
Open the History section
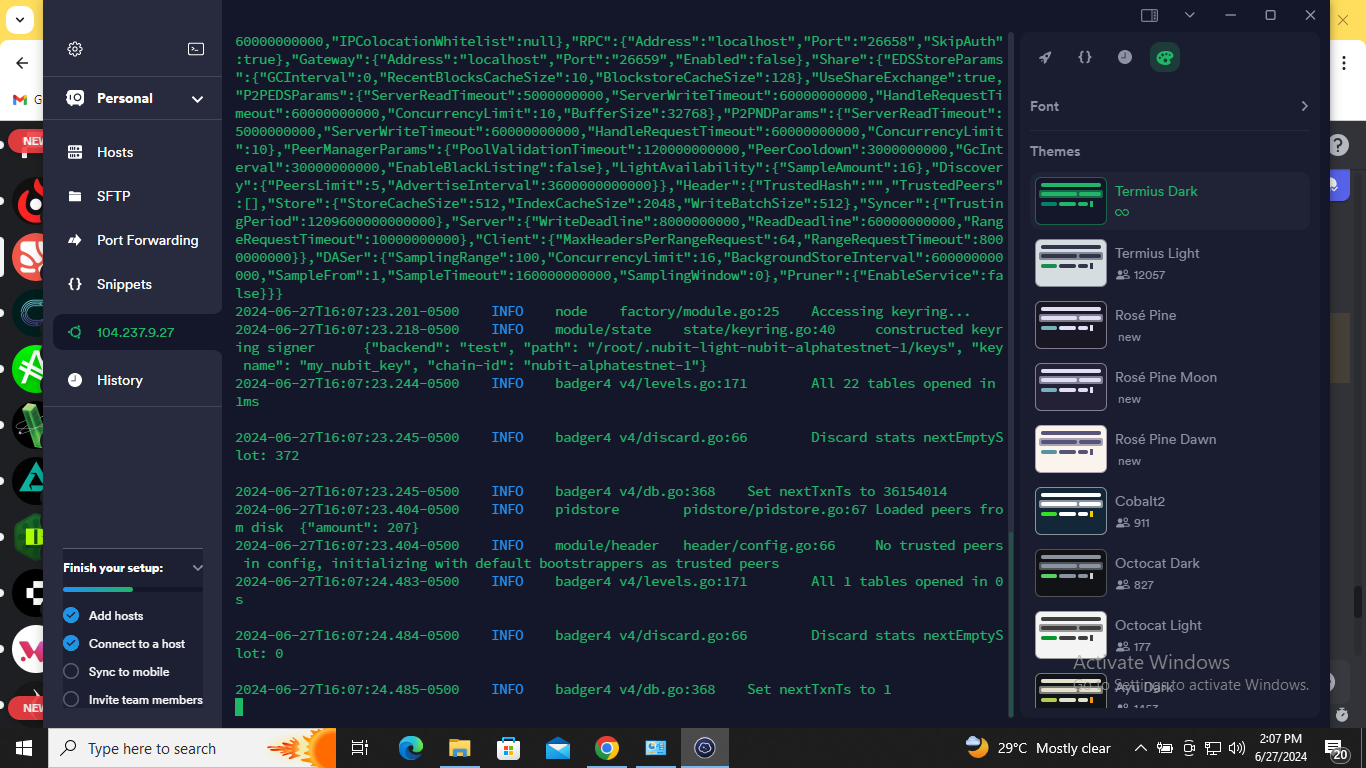[x=132, y=380]
